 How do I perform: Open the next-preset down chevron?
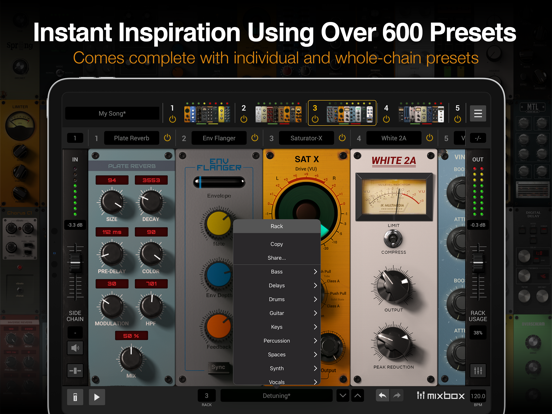point(343,396)
